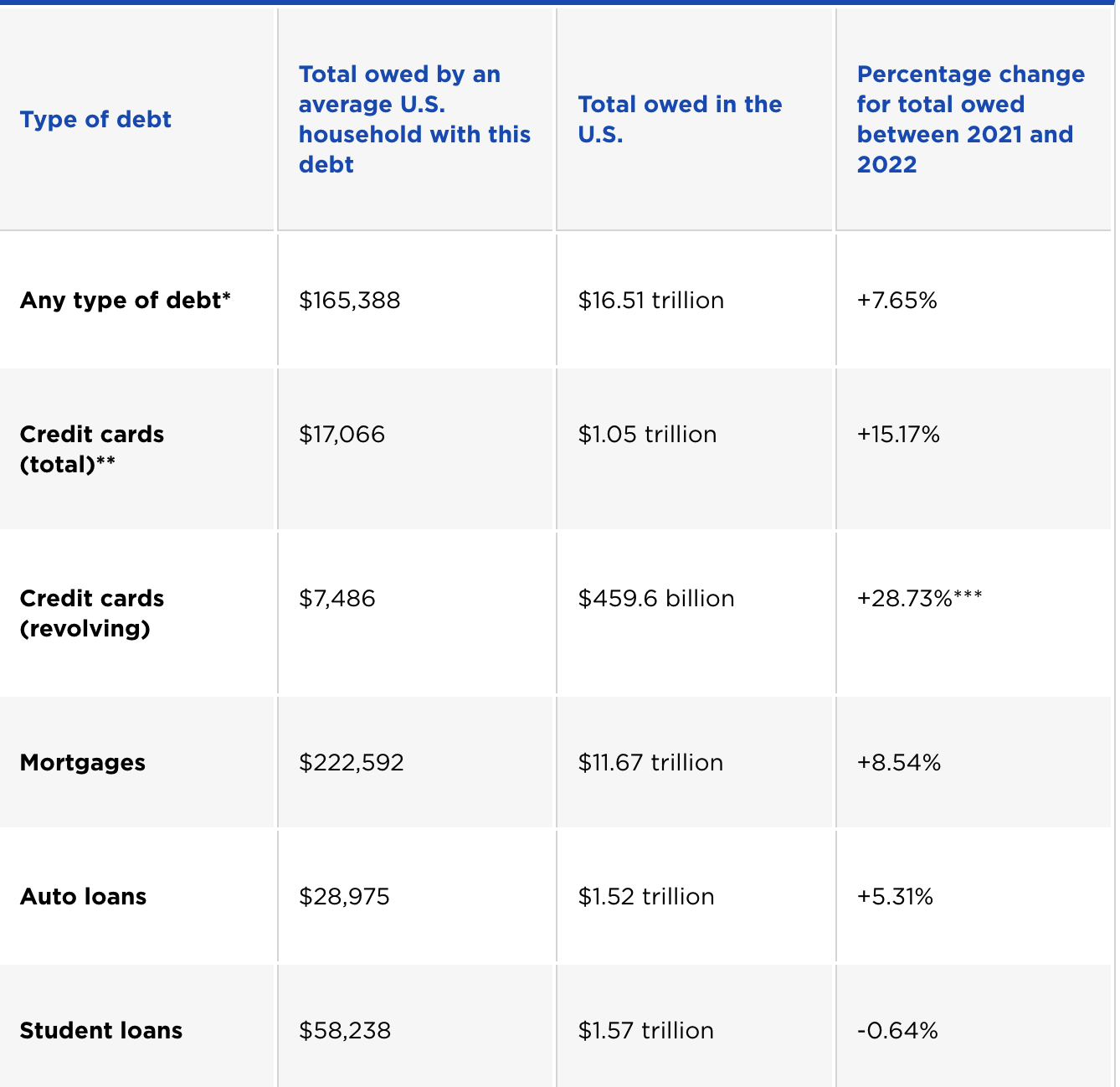The width and height of the screenshot is (1120, 1087).
Task: Select the $17,066 credit card value
Action: point(342,435)
